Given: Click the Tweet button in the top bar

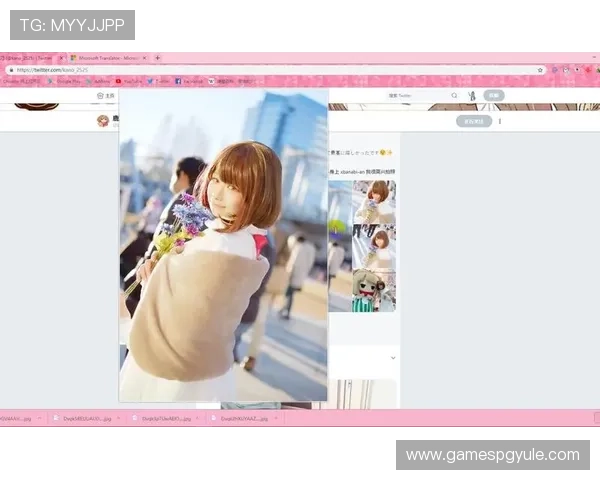Looking at the screenshot, I should 494,95.
